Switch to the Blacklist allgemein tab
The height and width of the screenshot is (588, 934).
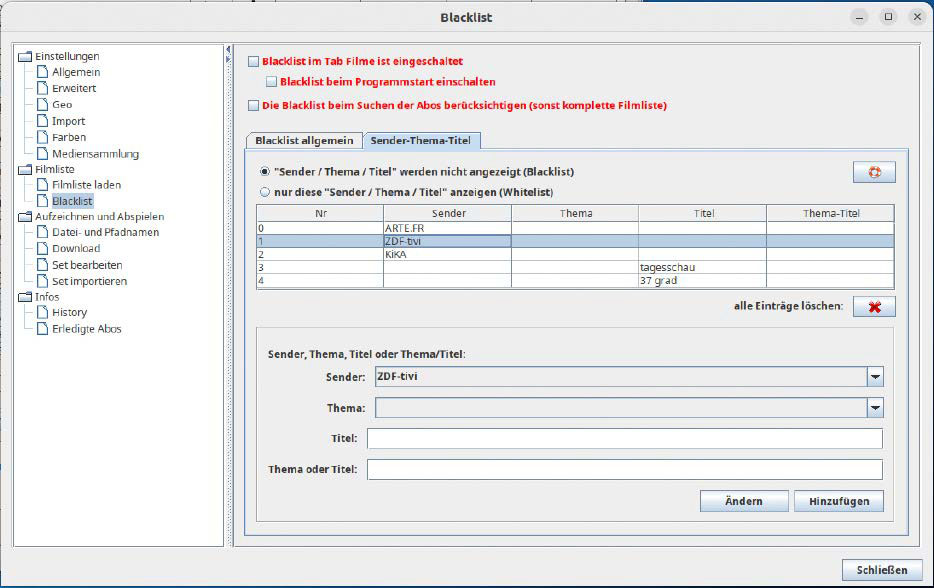(x=304, y=141)
